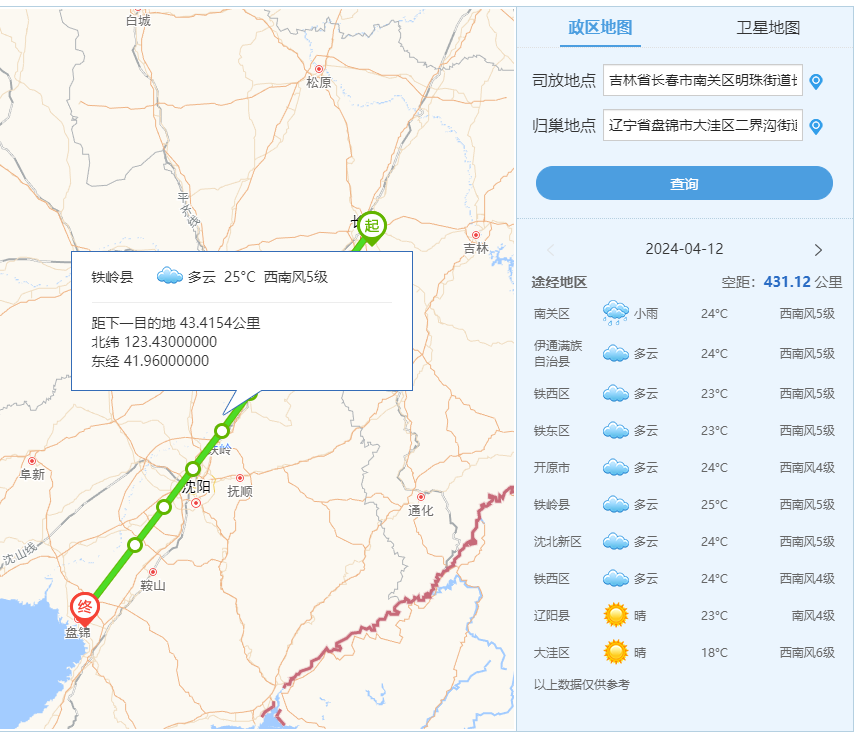Click the cloud icon in 开原市 row
Image resolution: width=860 pixels, height=739 pixels.
[x=615, y=468]
